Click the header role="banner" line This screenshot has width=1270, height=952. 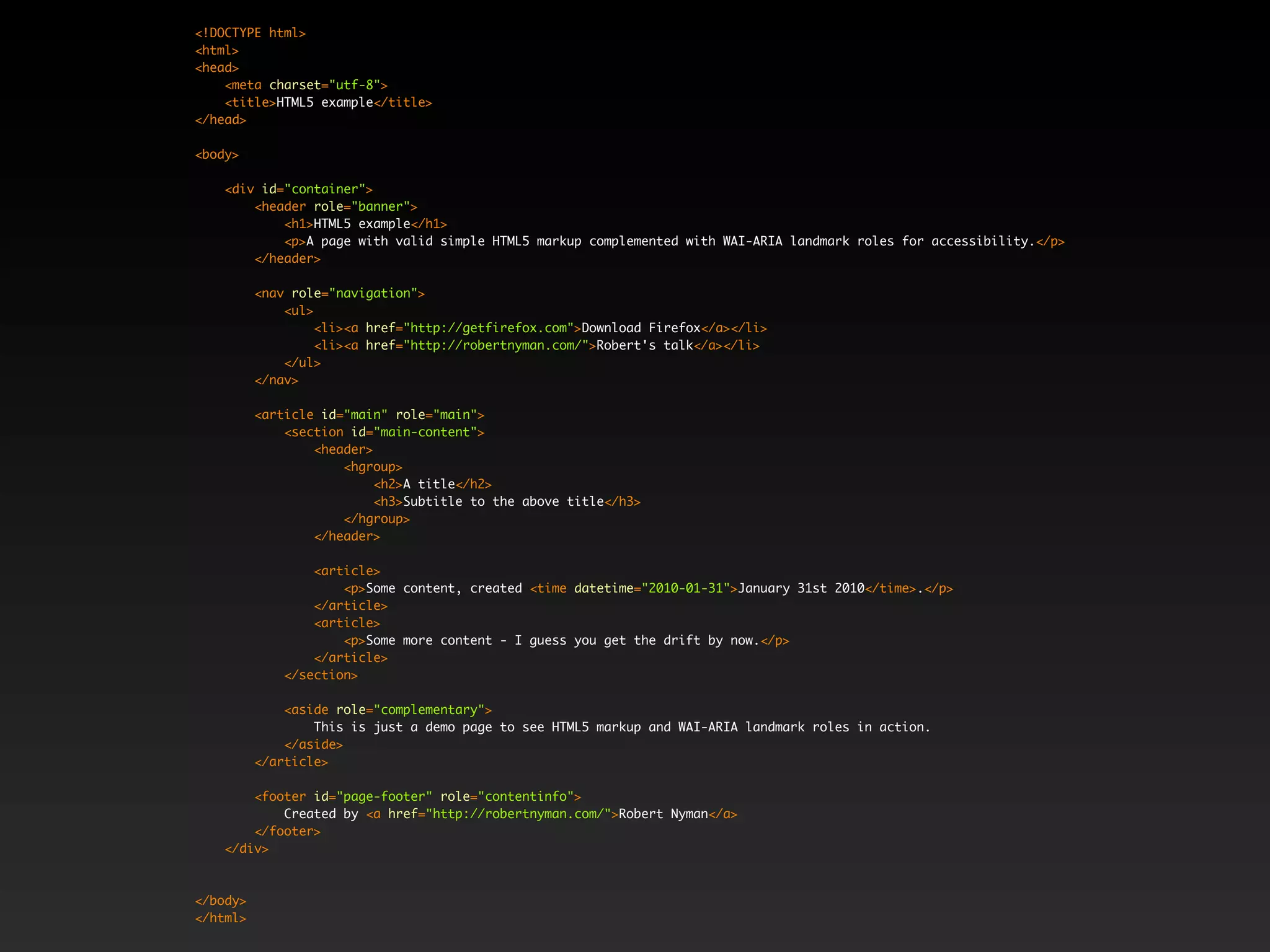coord(336,206)
